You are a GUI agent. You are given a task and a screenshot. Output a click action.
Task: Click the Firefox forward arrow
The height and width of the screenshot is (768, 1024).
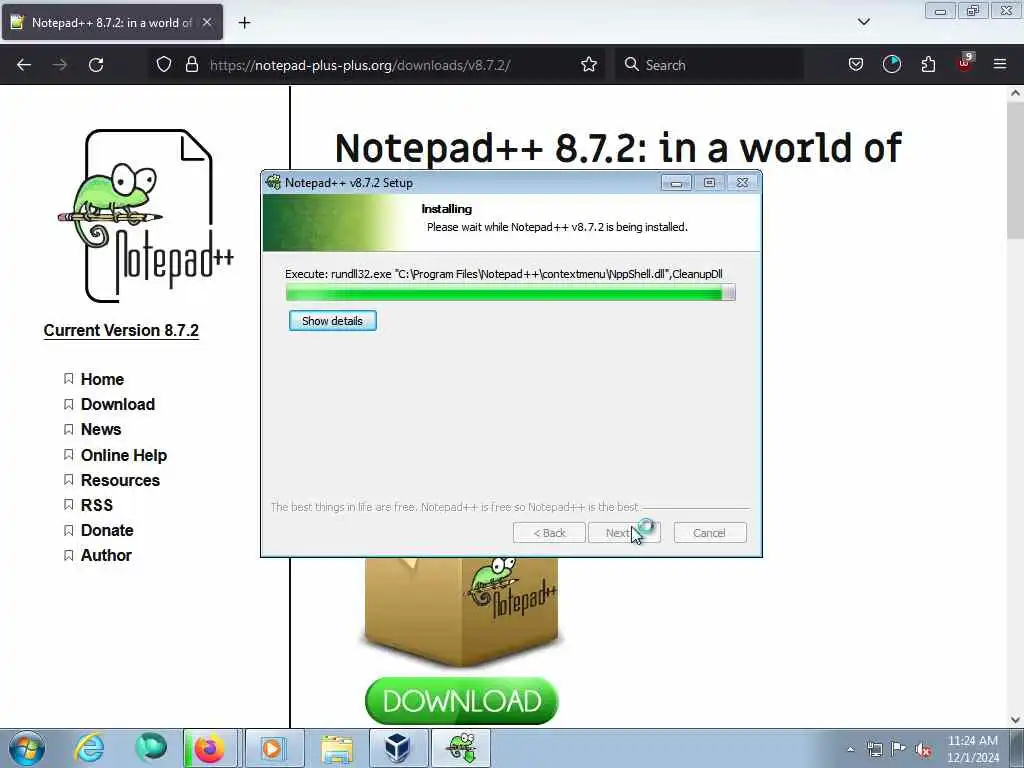59,65
